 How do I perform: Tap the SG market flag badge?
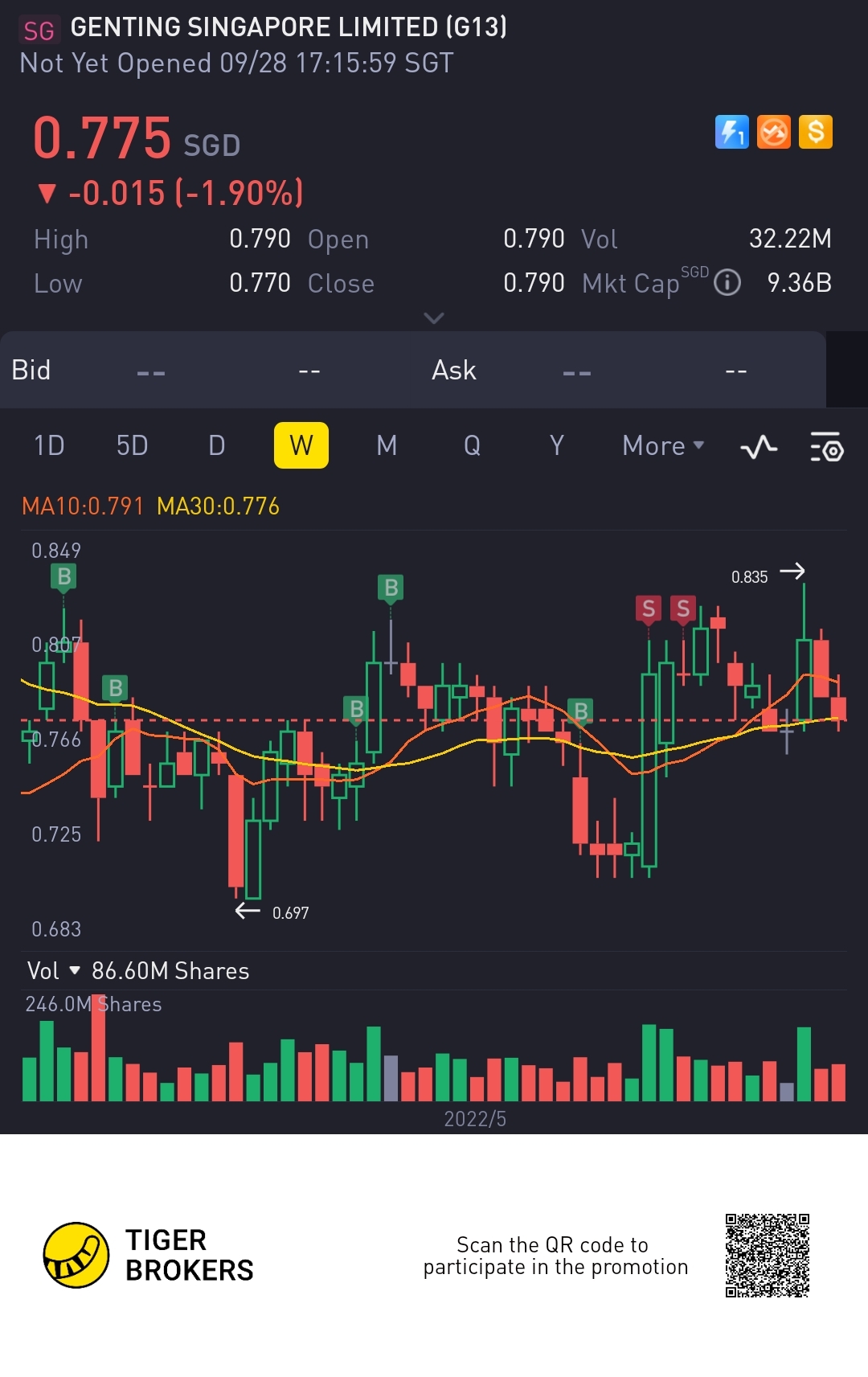point(39,31)
